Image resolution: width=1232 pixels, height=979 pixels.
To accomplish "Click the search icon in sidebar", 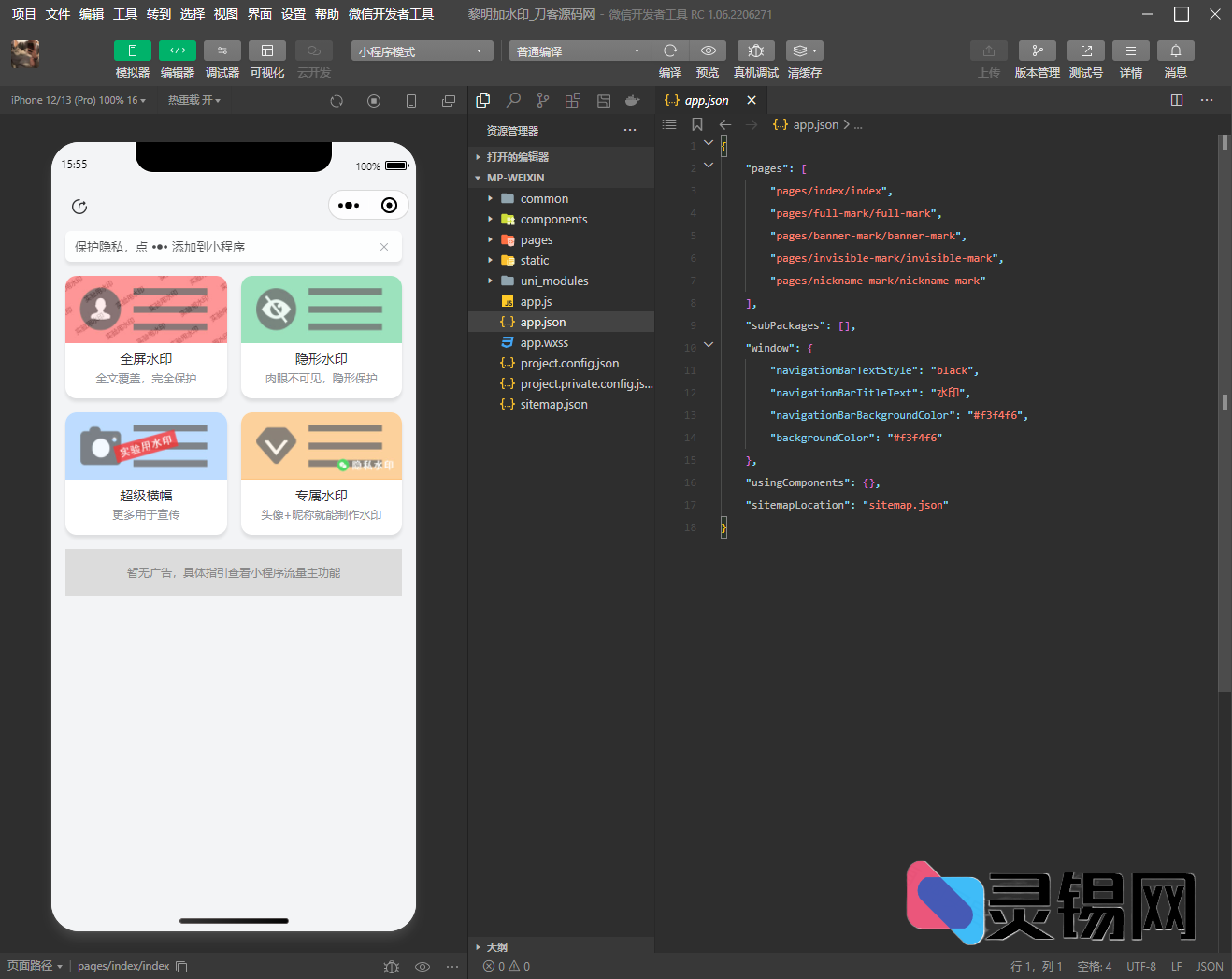I will [x=513, y=100].
